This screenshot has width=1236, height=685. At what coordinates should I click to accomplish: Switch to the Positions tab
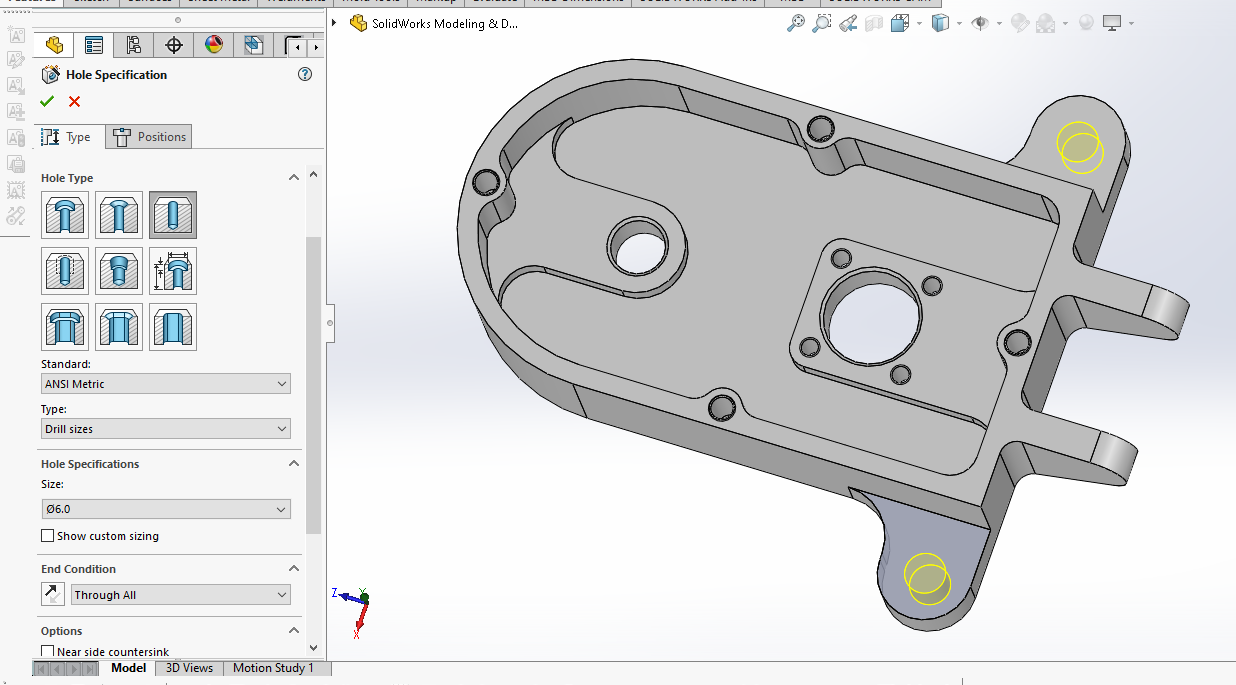150,137
